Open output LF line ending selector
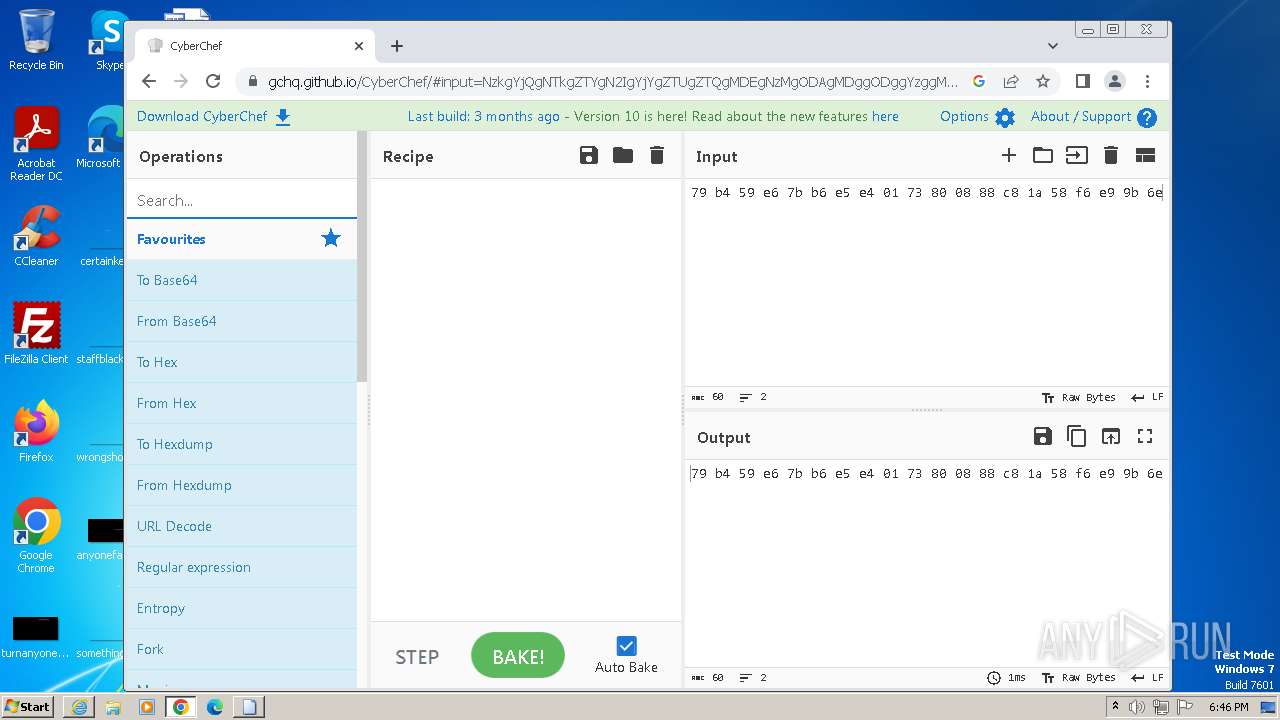Image resolution: width=1280 pixels, height=720 pixels. [1147, 677]
